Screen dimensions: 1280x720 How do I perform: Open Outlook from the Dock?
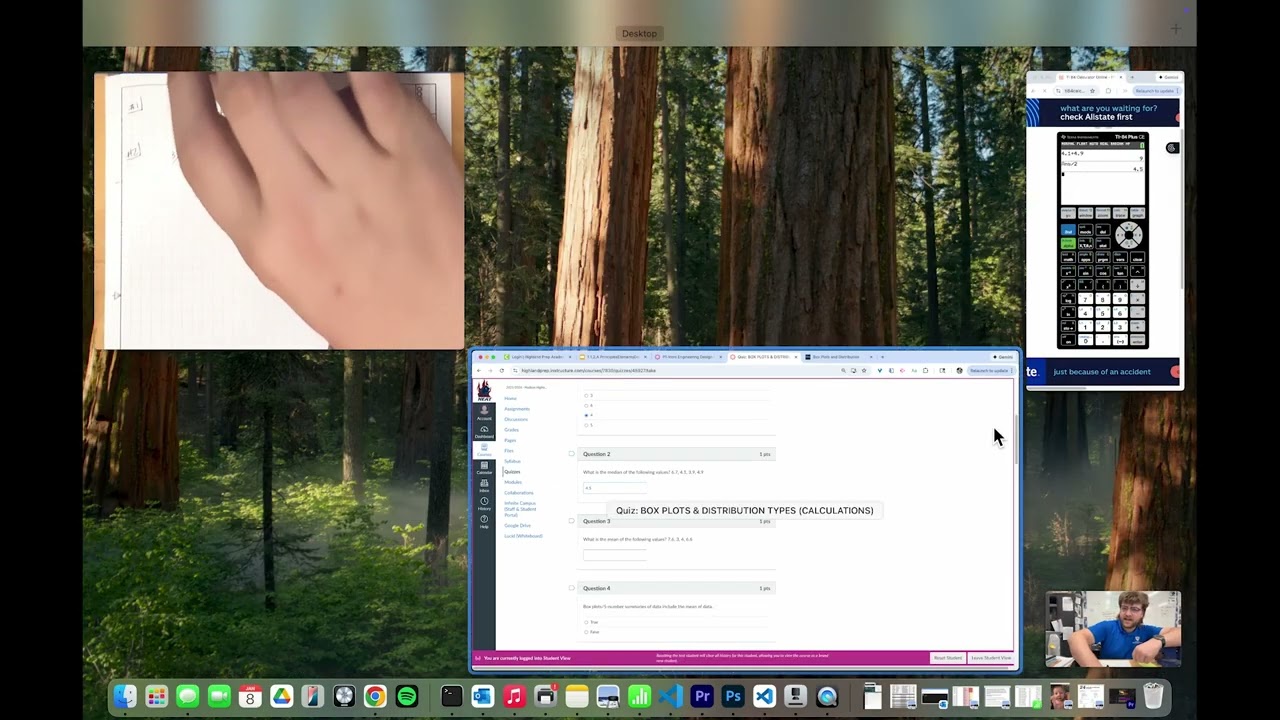tap(482, 696)
